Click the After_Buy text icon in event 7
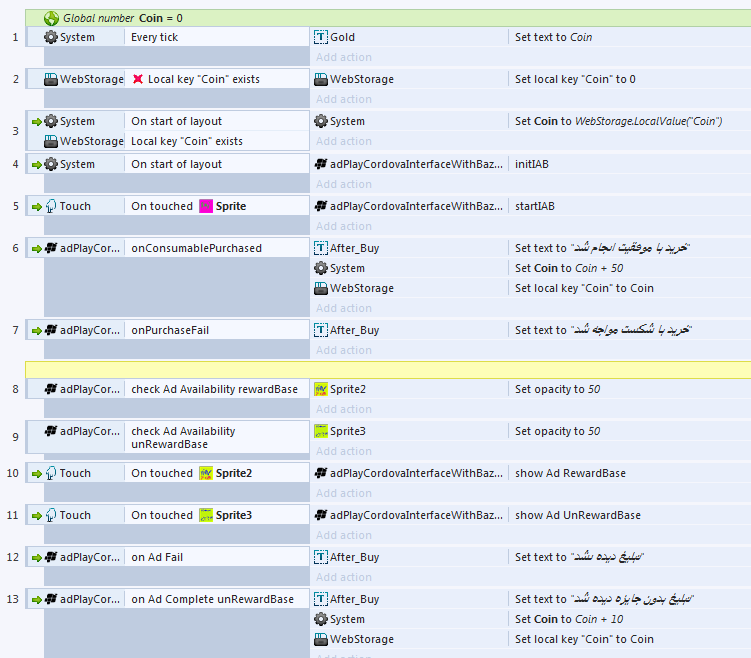 click(321, 330)
